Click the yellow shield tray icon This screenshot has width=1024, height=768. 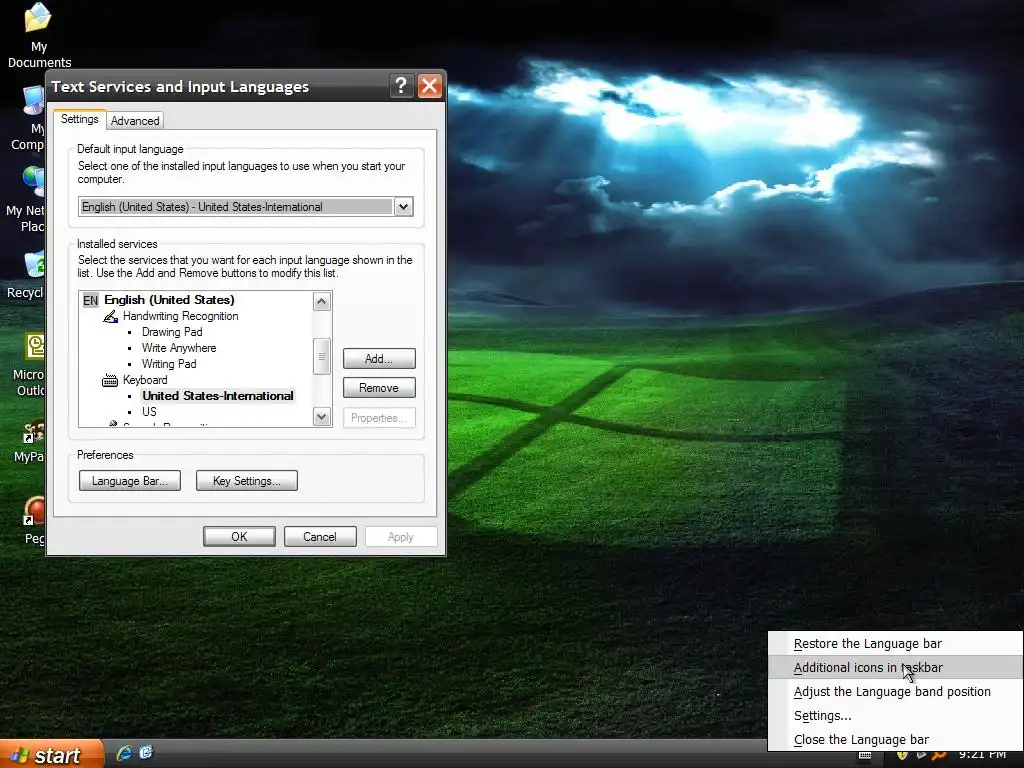(902, 756)
